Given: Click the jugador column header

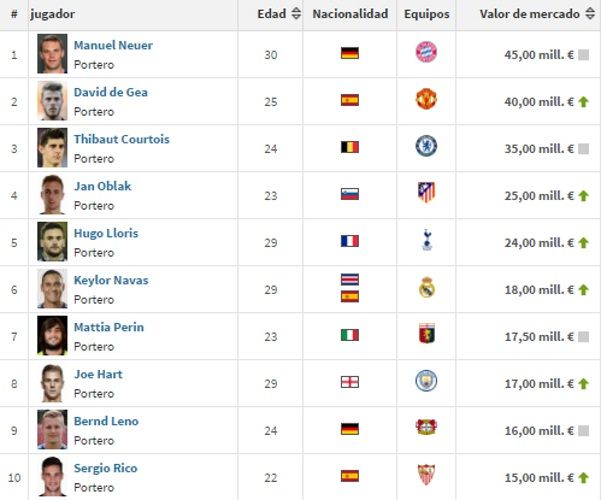Looking at the screenshot, I should tap(52, 15).
